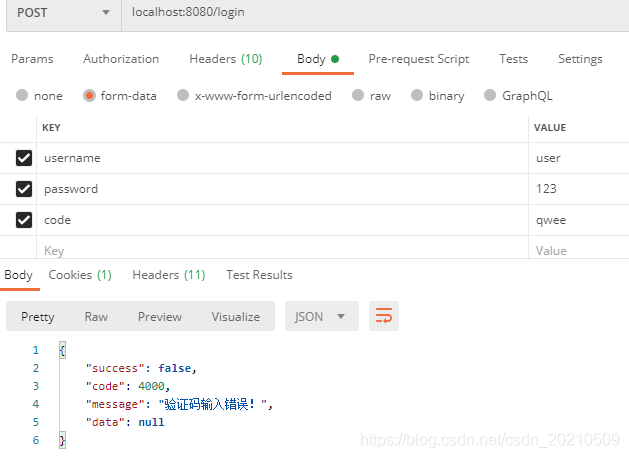Choose x-www-form-urlencoded body type
The height and width of the screenshot is (458, 629).
183,95
